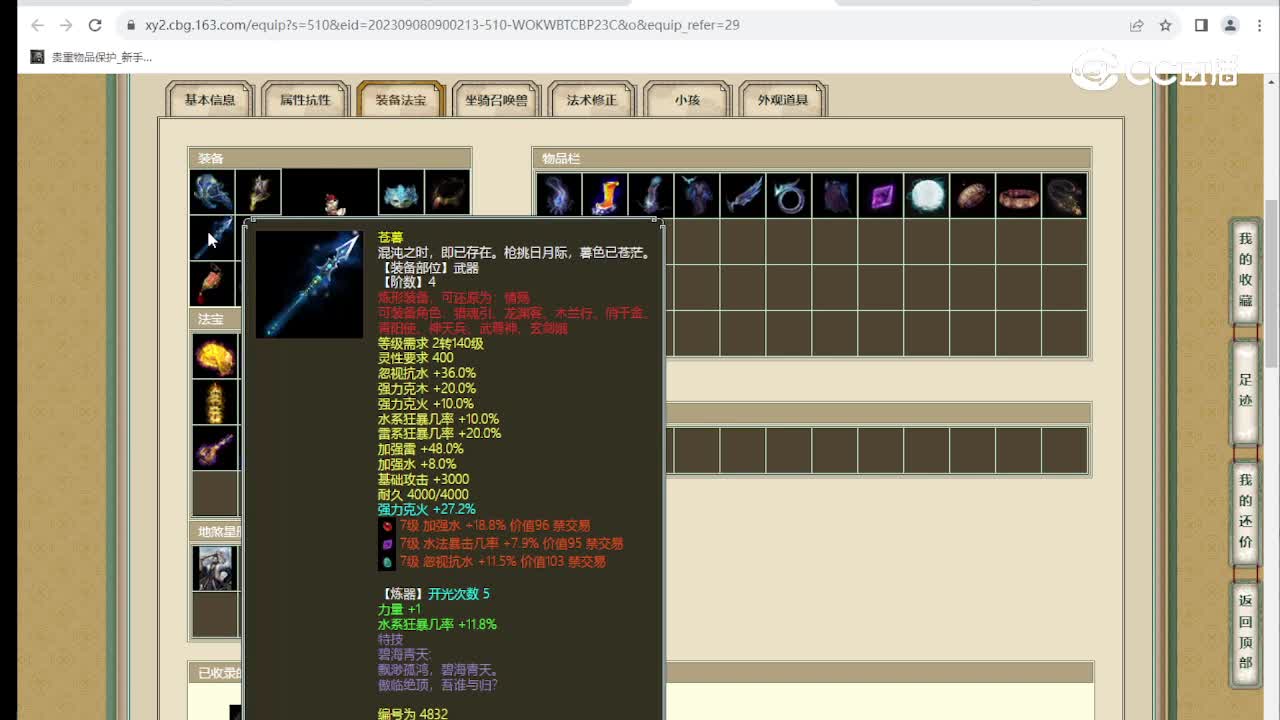Click the address bar URL
This screenshot has width=1280, height=720.
[442, 25]
